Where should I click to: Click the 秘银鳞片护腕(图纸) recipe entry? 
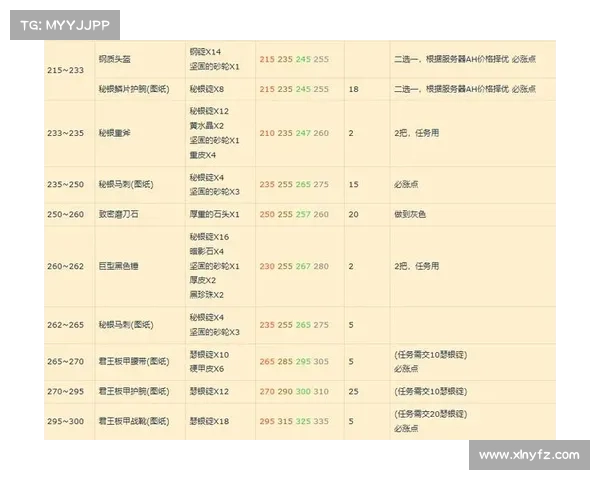[133, 90]
